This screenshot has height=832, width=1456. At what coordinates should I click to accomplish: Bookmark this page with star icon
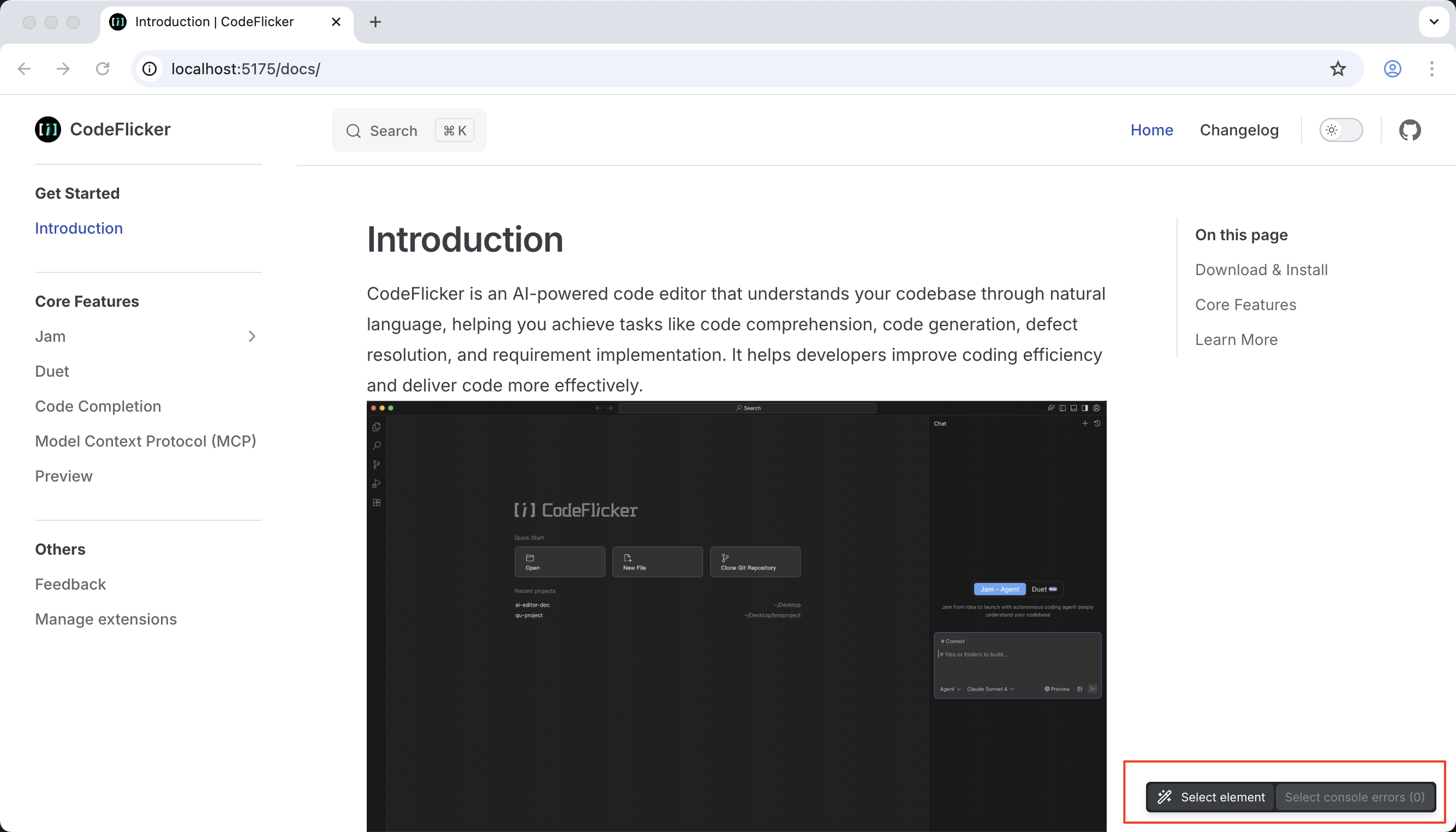(1338, 69)
